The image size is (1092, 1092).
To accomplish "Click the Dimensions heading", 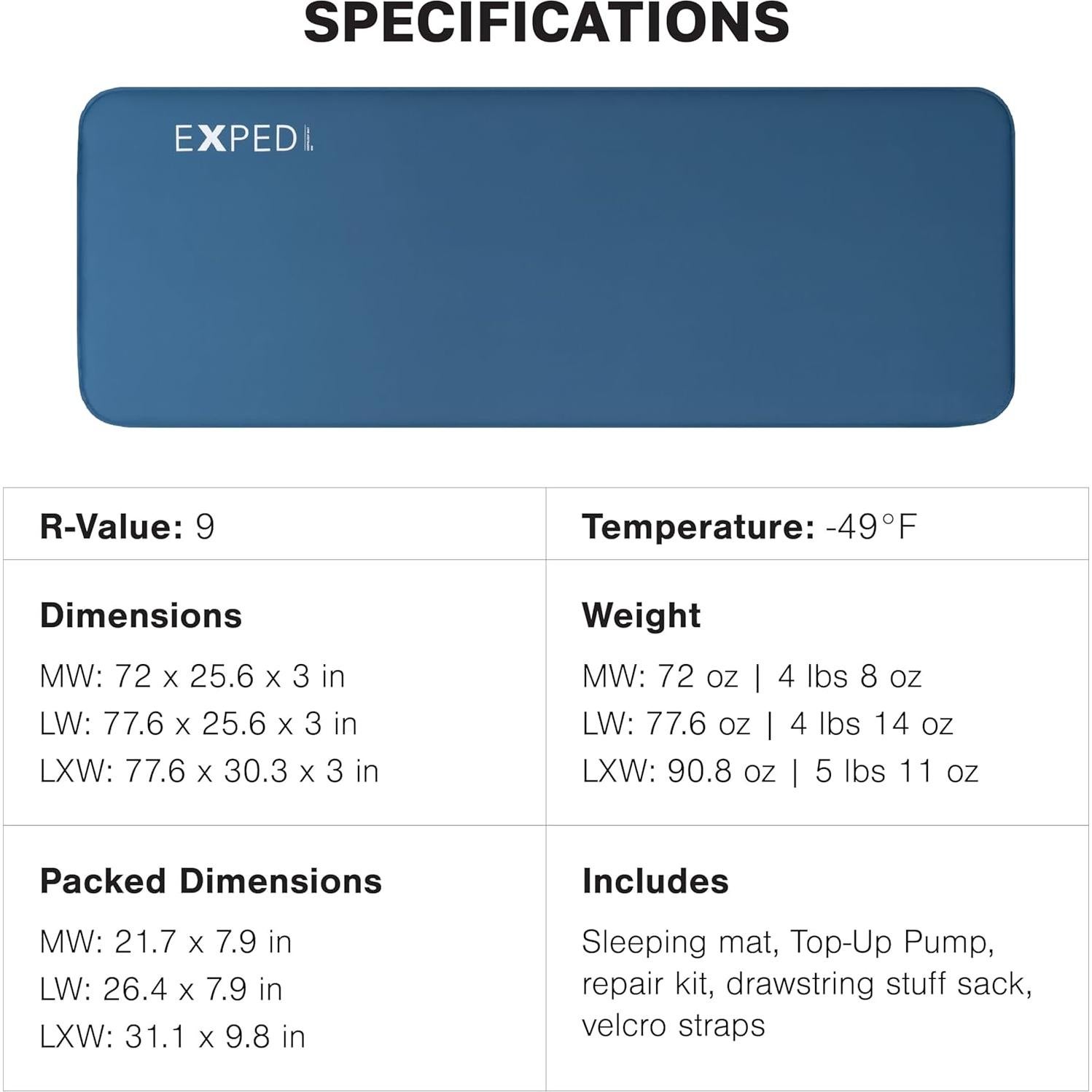I will tap(141, 615).
